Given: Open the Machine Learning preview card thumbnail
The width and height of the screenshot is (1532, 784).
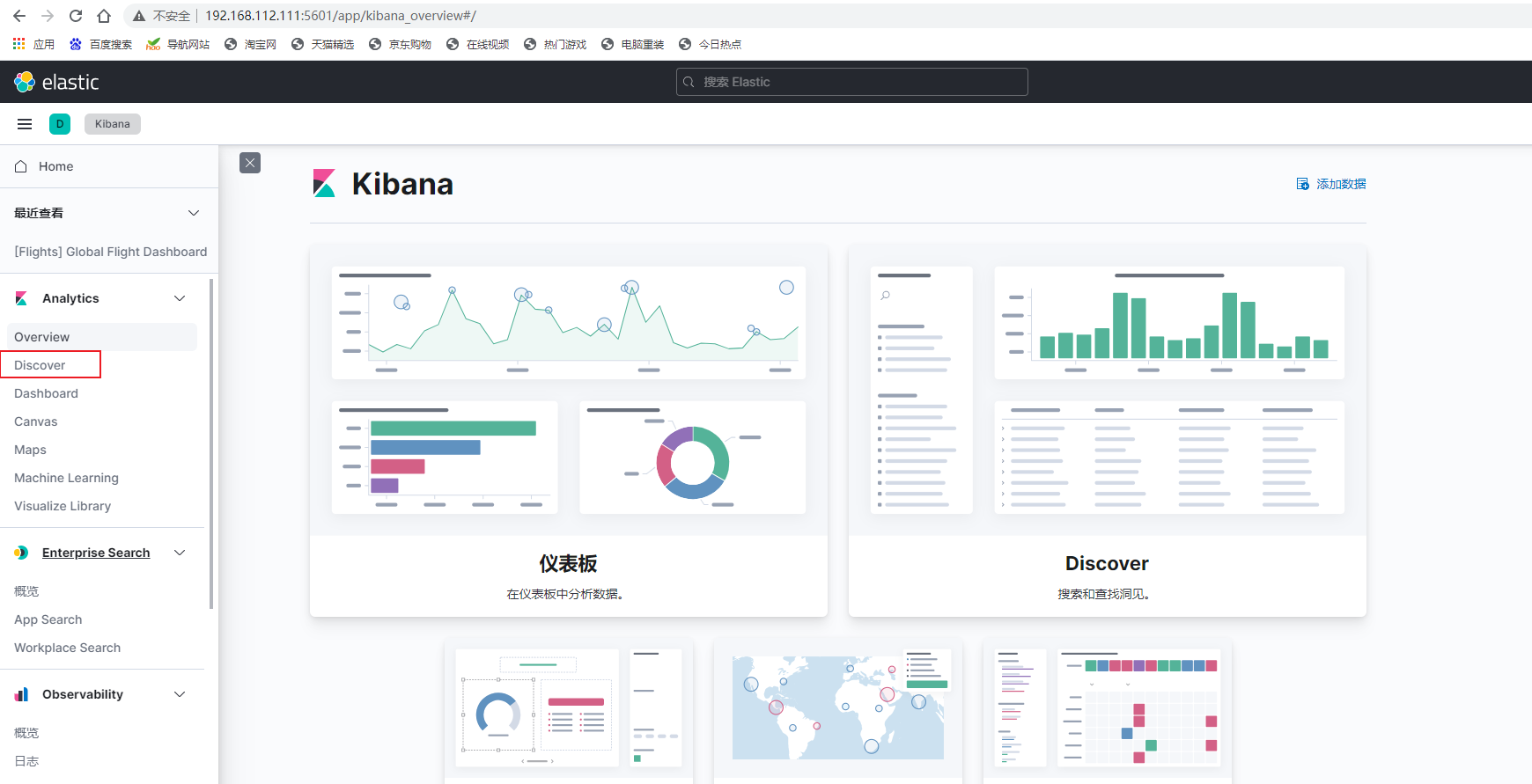Looking at the screenshot, I should pos(1108,708).
